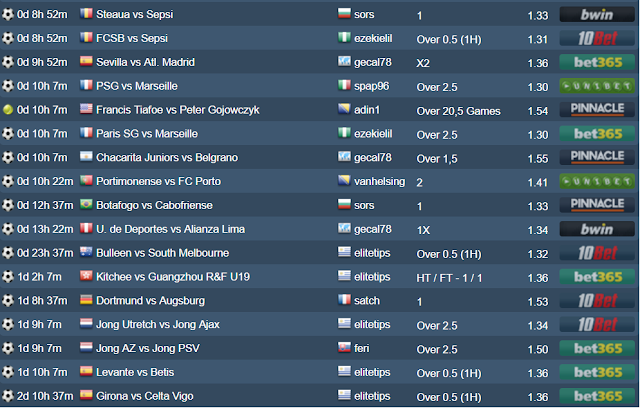
Task: Click the Bulgaria flag next to tipster sors
Action: click(x=345, y=14)
